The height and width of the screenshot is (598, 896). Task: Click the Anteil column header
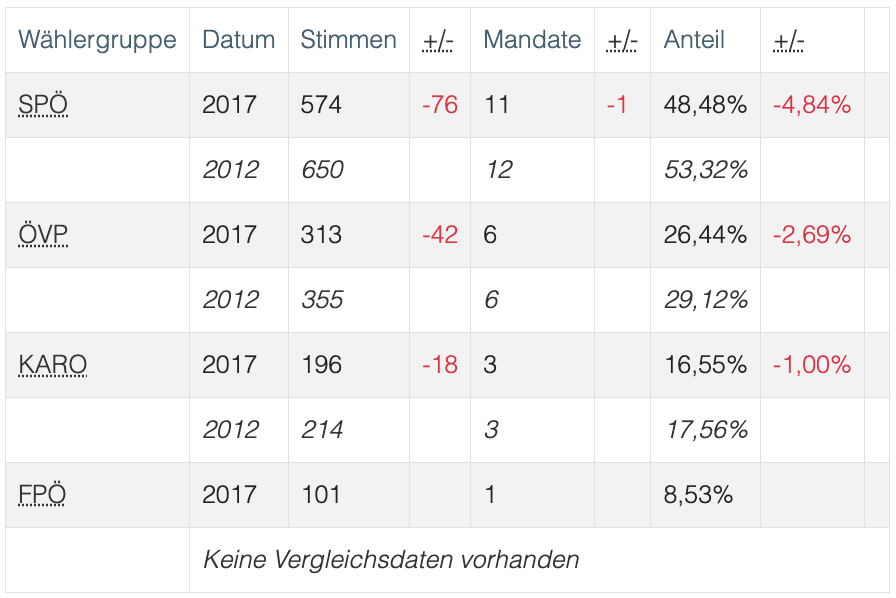point(694,40)
